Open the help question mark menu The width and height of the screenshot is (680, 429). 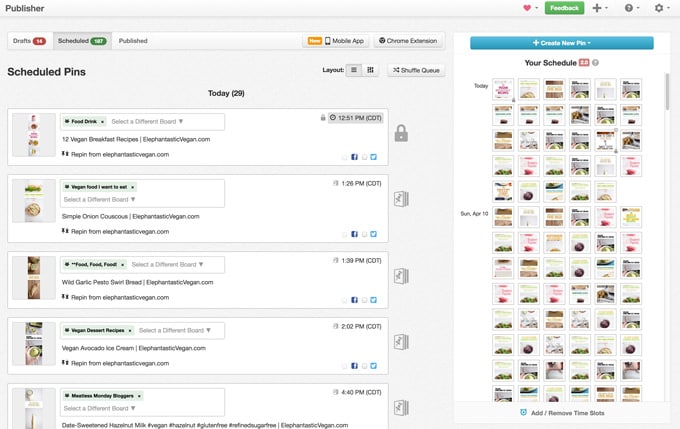pos(631,8)
